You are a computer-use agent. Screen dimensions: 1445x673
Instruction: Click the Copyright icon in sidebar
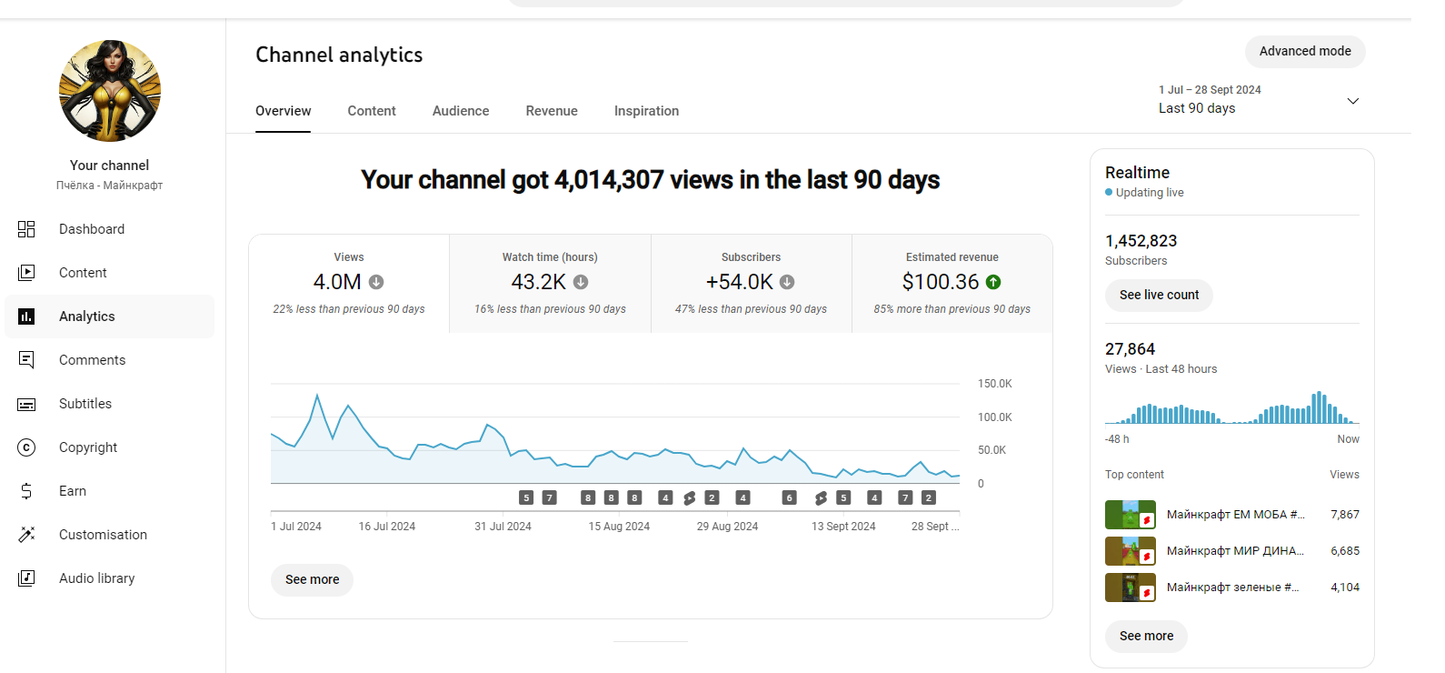(x=27, y=448)
